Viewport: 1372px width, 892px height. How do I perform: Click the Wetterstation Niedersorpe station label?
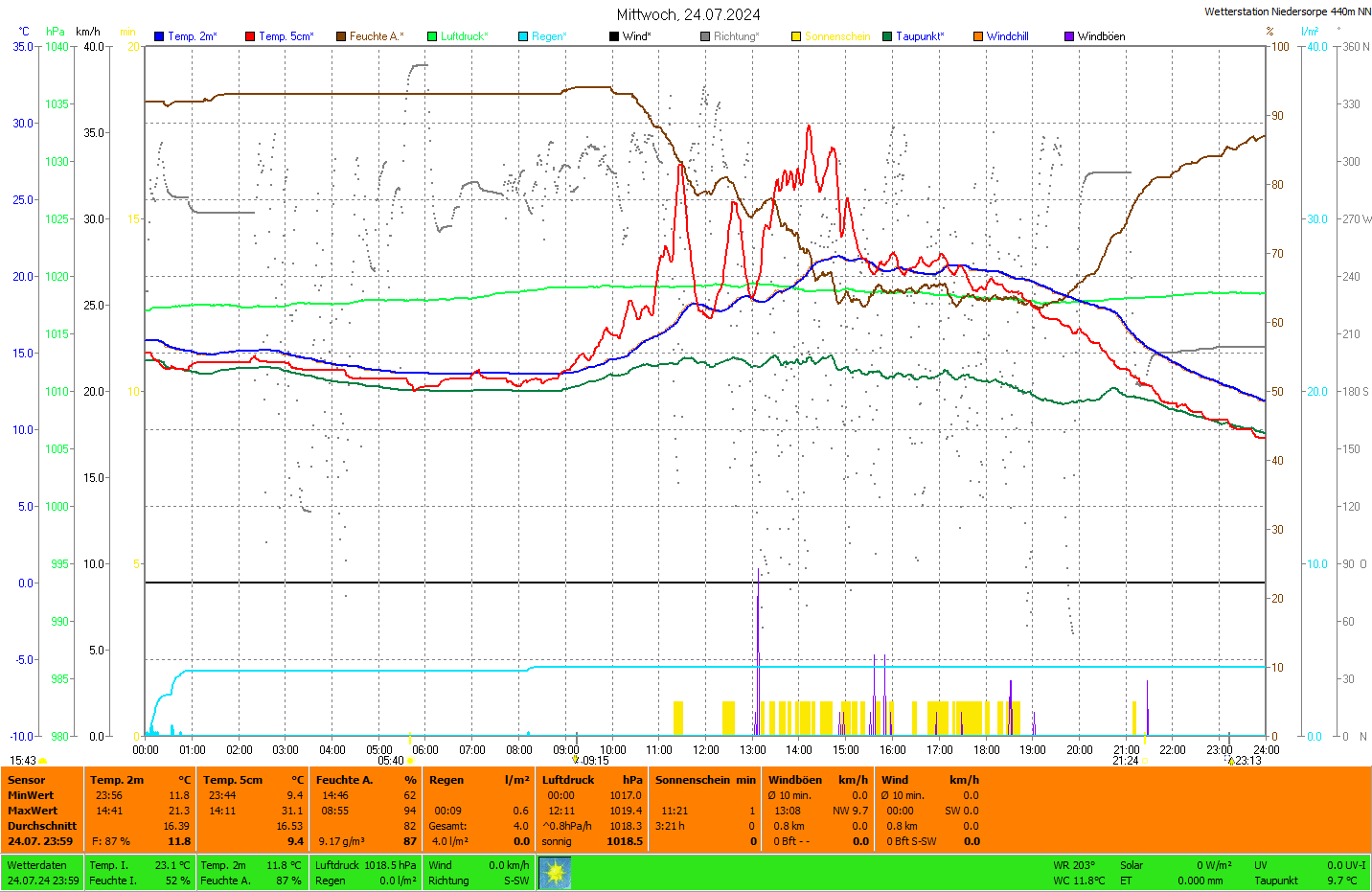(1287, 11)
